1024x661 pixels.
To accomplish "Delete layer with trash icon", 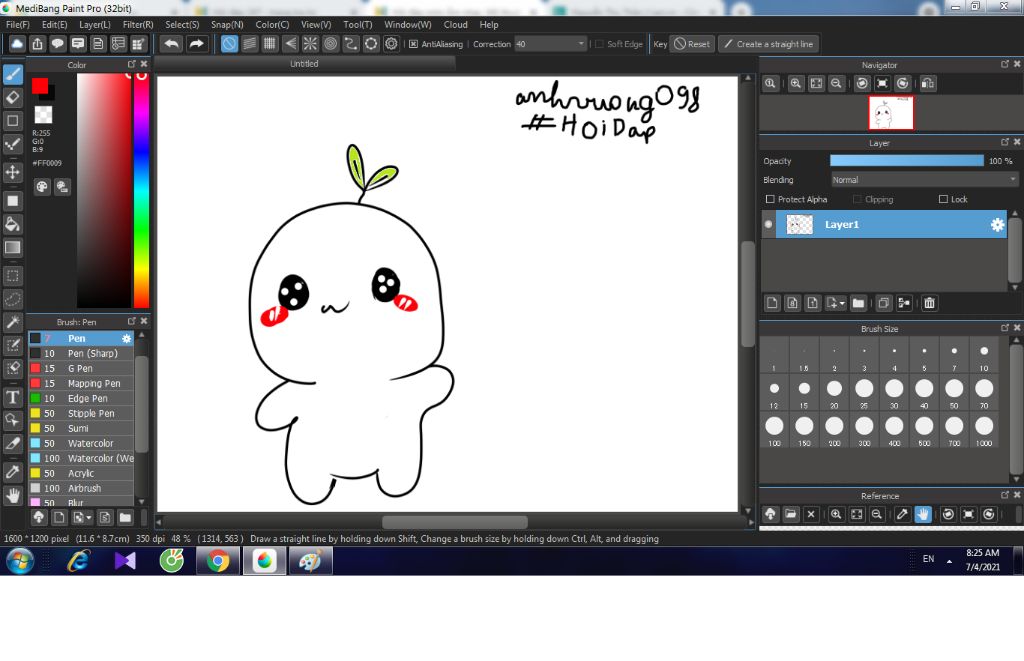I will 929,302.
